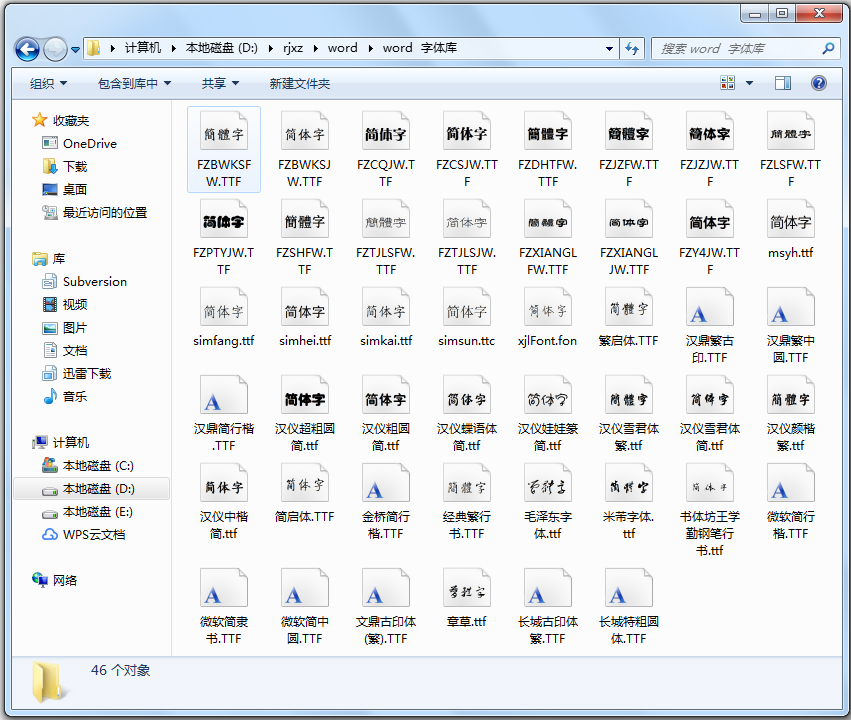Open 下载 in the navigation pane
Screen dimensions: 851x720
(75, 166)
